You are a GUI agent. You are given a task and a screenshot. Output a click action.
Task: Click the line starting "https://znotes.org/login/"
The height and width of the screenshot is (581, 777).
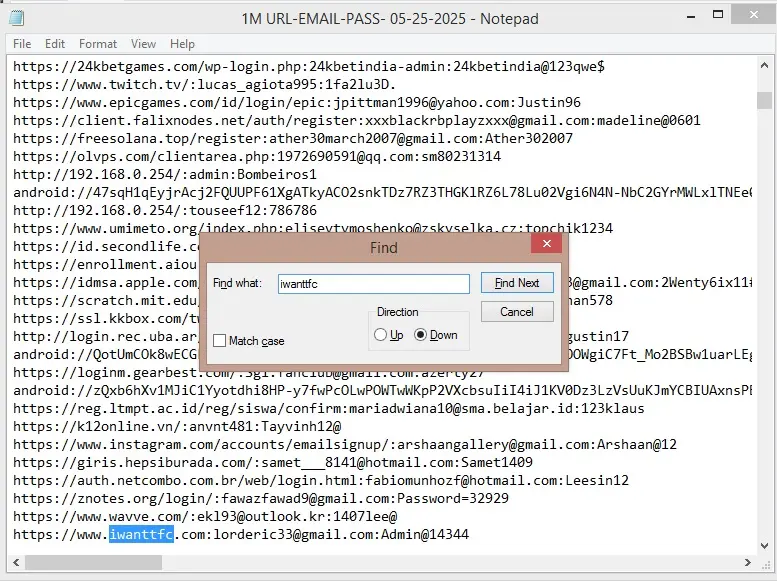click(261, 498)
